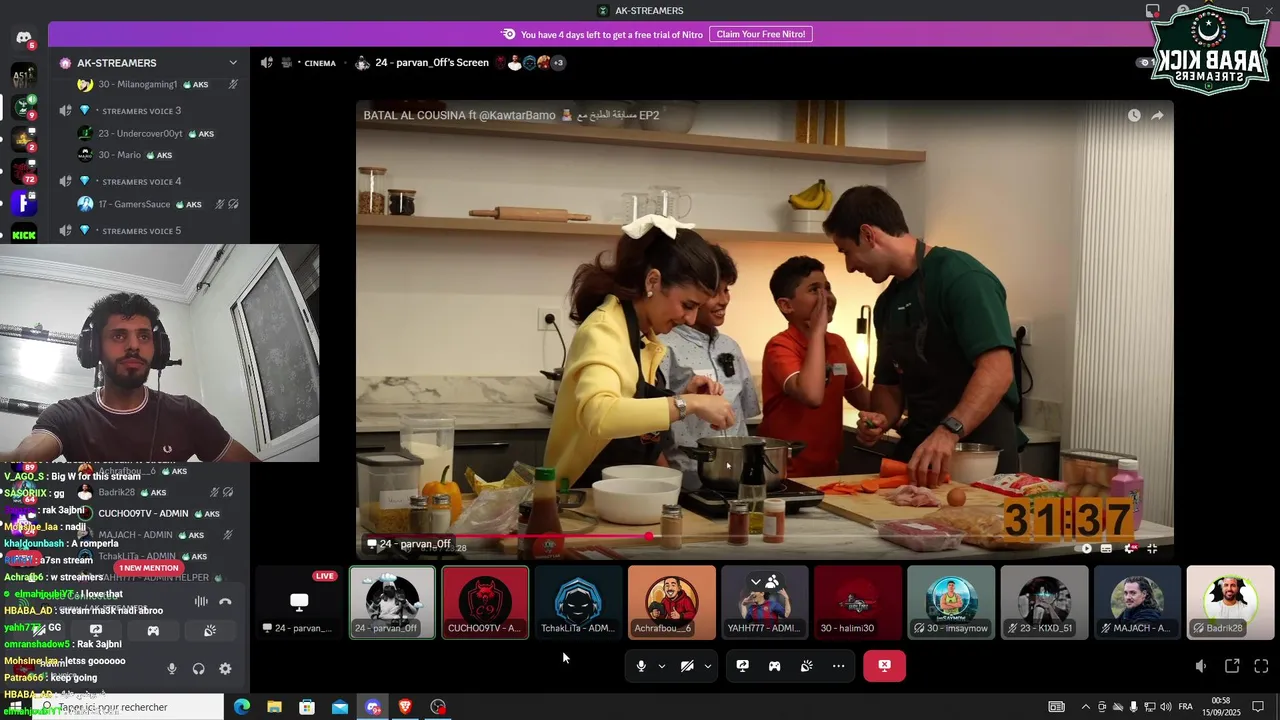Select CUCHO09TV participant tile
The image size is (1280, 720).
[485, 602]
